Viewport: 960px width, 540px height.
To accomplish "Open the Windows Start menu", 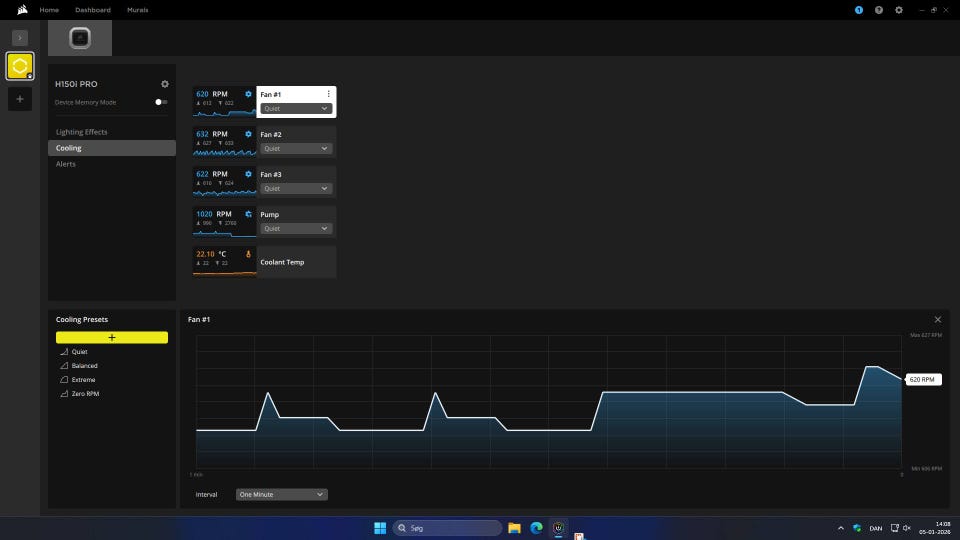I will [x=380, y=528].
